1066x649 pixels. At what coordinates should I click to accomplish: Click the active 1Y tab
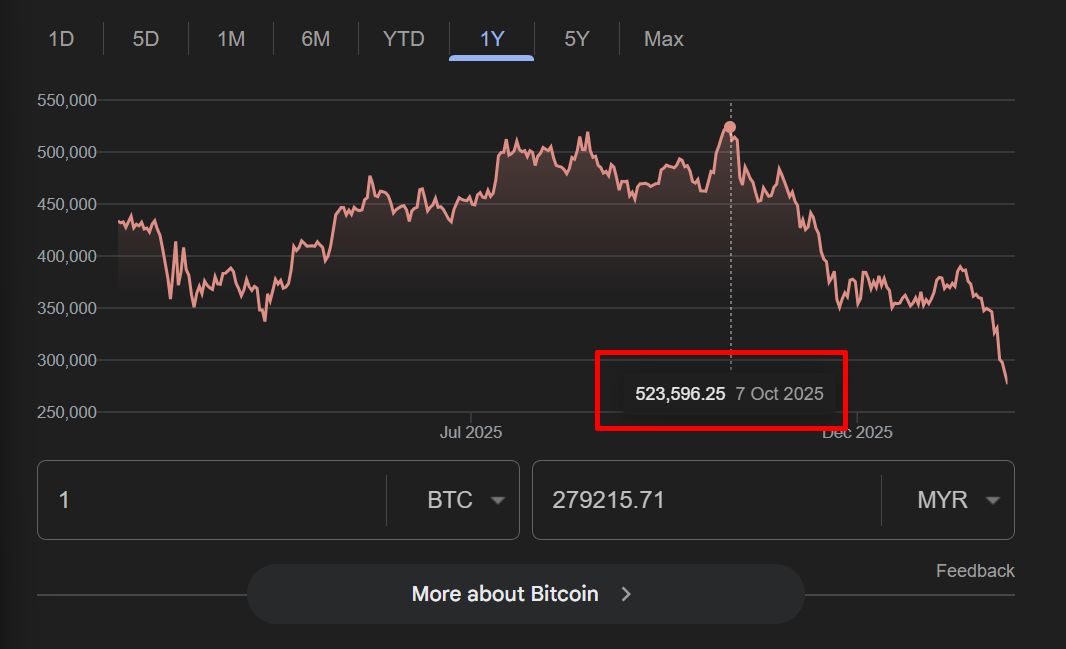click(491, 39)
